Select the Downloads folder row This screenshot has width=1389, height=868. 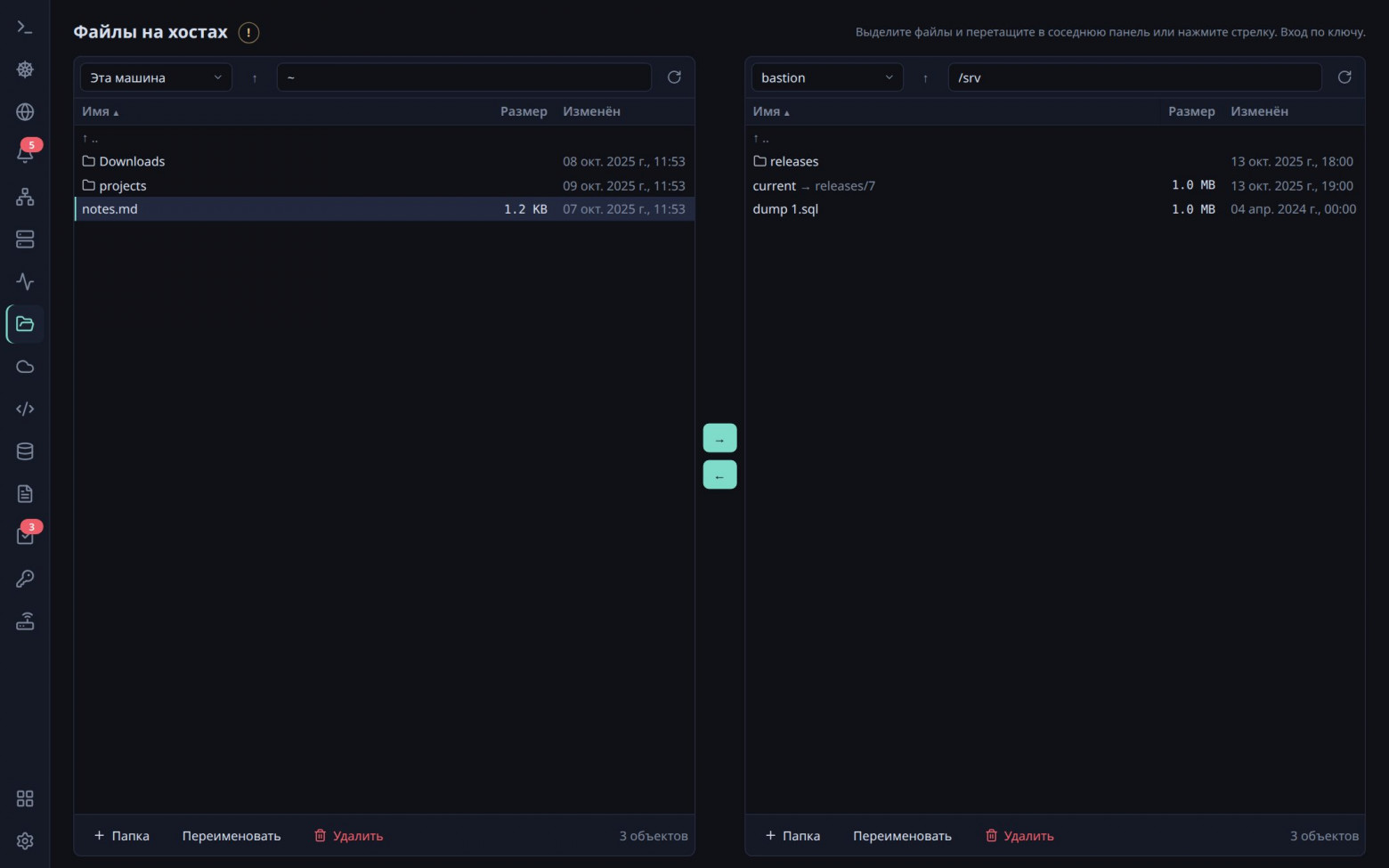(385, 161)
